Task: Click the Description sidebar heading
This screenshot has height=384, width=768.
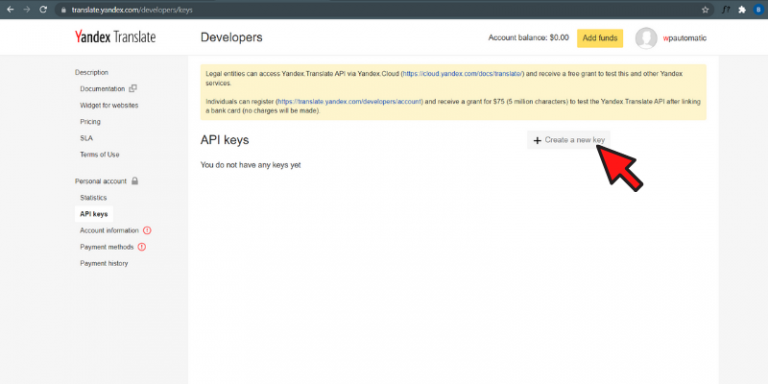Action: (x=92, y=72)
